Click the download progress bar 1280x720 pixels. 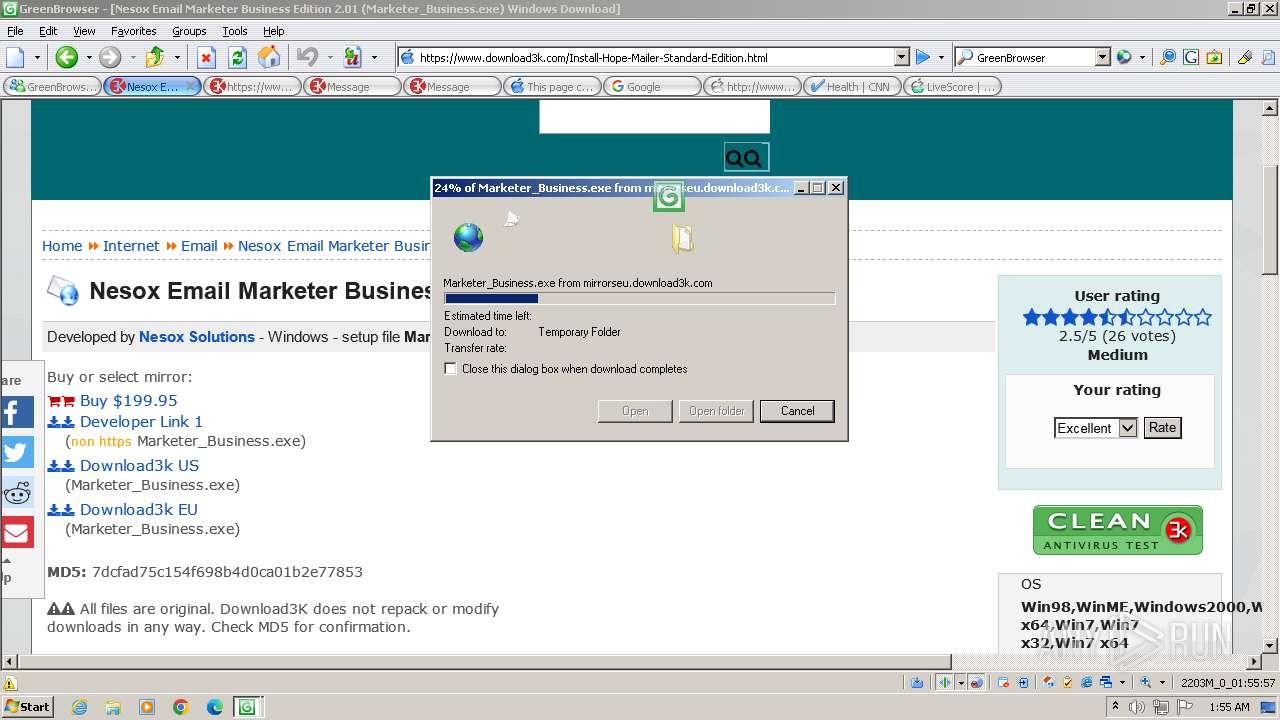click(x=639, y=298)
